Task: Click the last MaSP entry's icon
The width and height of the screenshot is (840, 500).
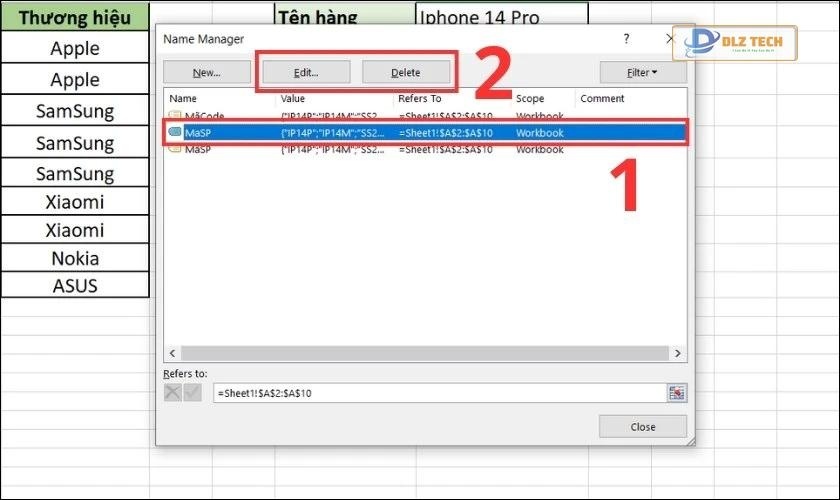Action: coord(175,148)
